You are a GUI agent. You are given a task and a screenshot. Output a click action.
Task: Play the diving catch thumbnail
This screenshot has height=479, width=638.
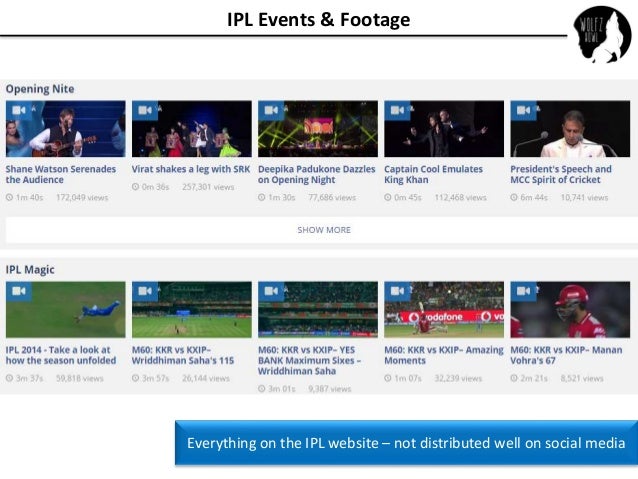pos(66,309)
